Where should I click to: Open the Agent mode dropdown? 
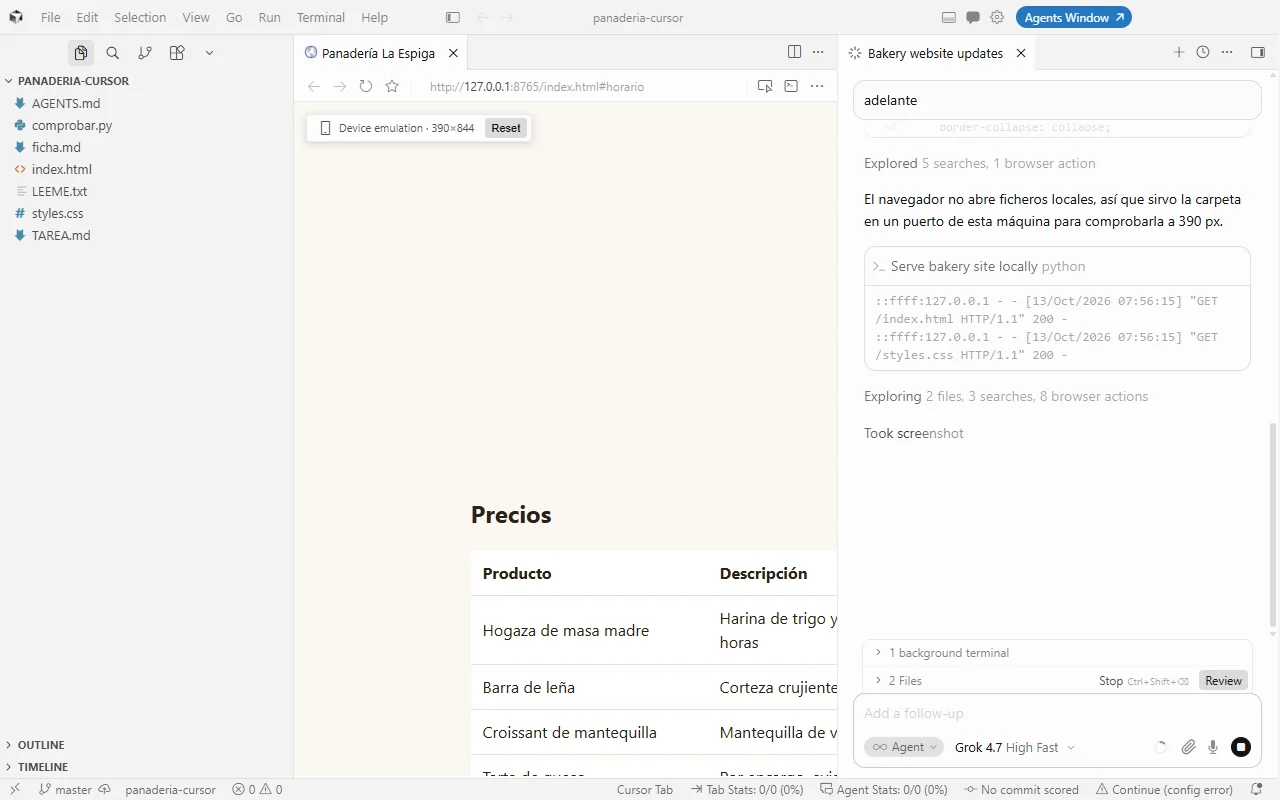(904, 747)
